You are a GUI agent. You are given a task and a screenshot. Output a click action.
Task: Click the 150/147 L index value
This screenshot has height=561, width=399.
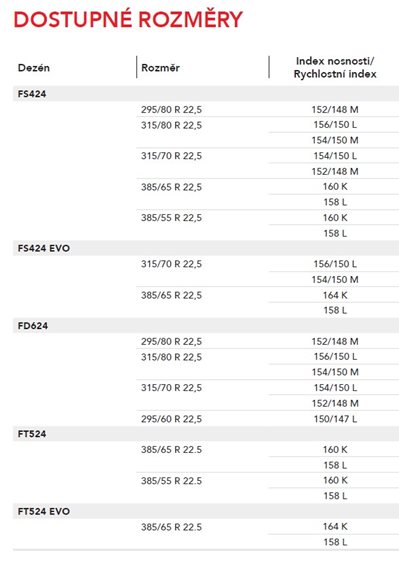coord(335,419)
